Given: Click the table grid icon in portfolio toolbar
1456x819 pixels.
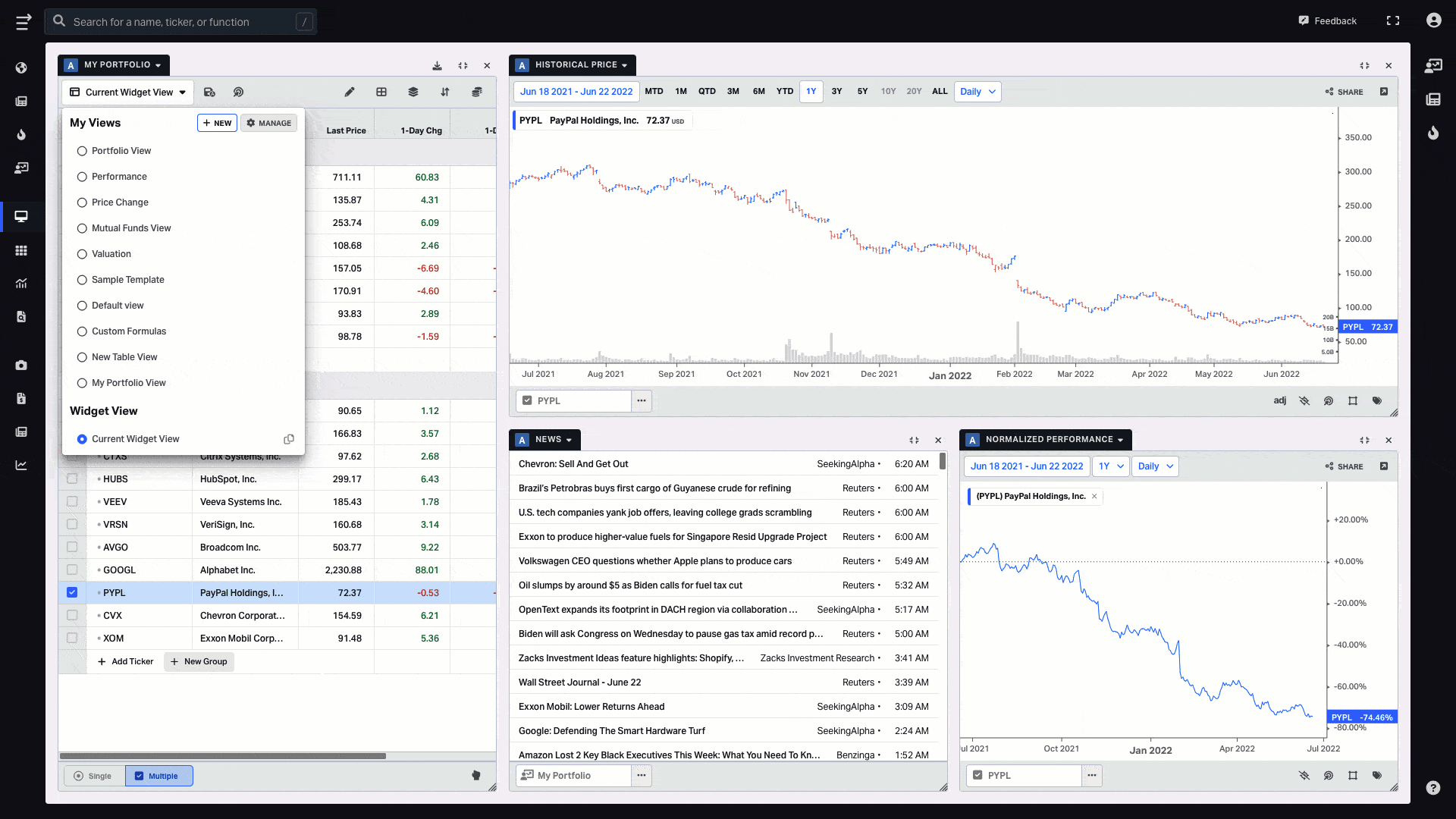Looking at the screenshot, I should point(381,92).
